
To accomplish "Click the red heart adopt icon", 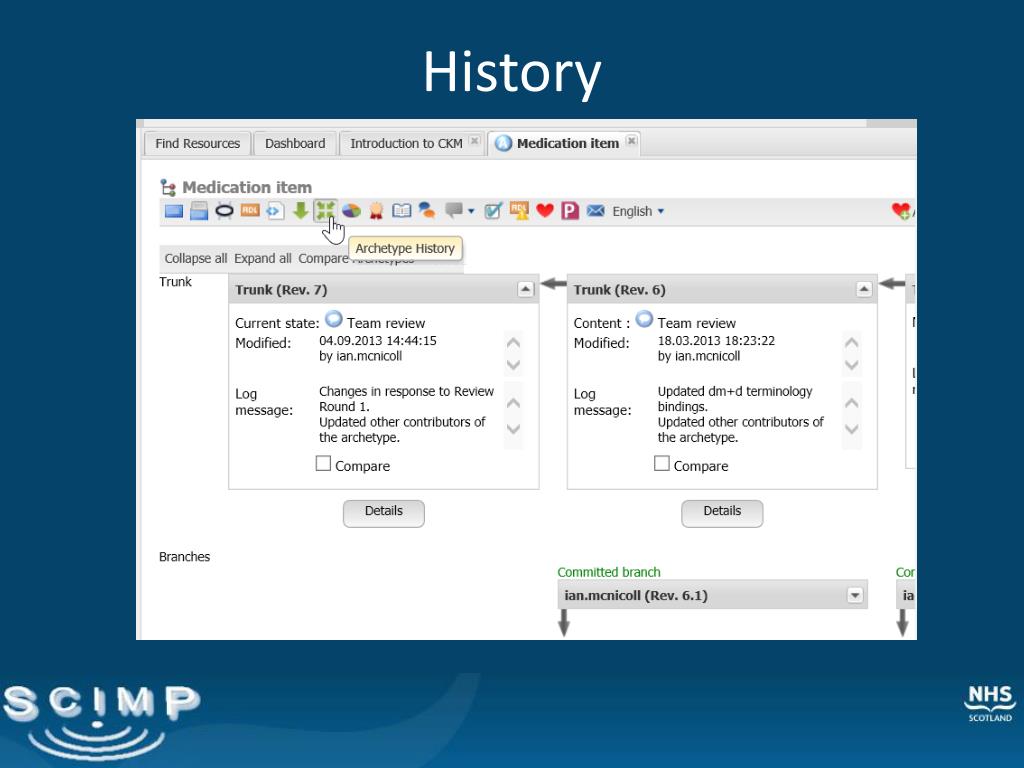I will click(x=545, y=211).
